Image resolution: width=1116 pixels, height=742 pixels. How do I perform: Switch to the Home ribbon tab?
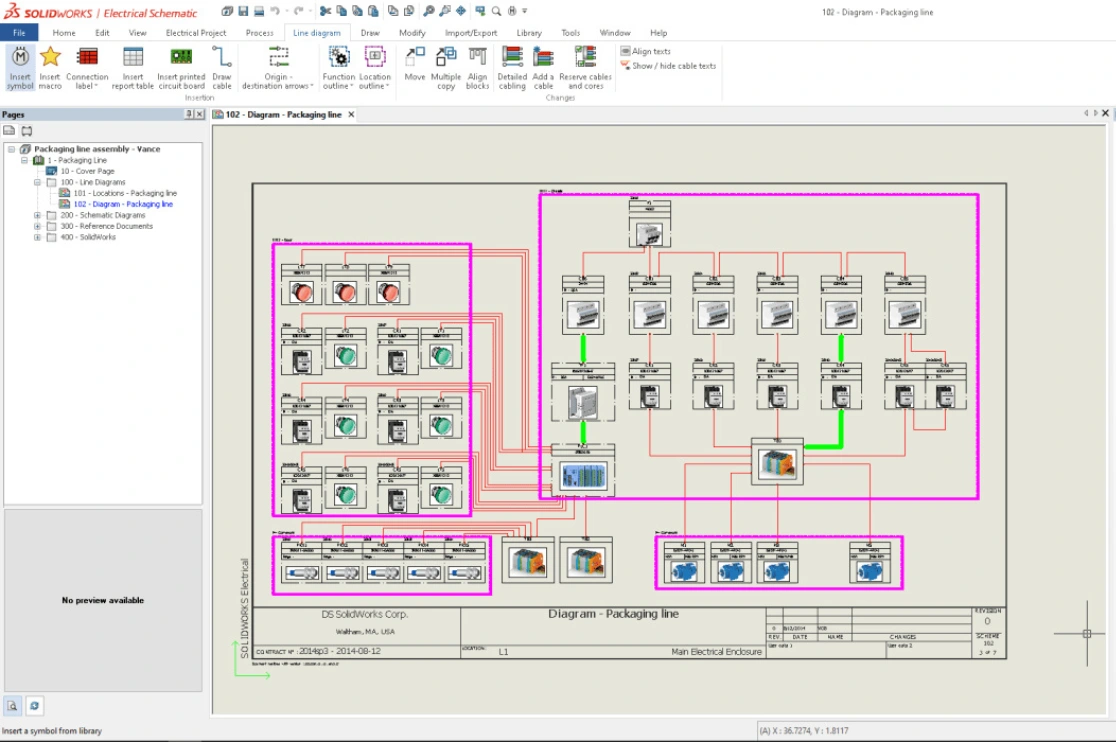tap(63, 33)
